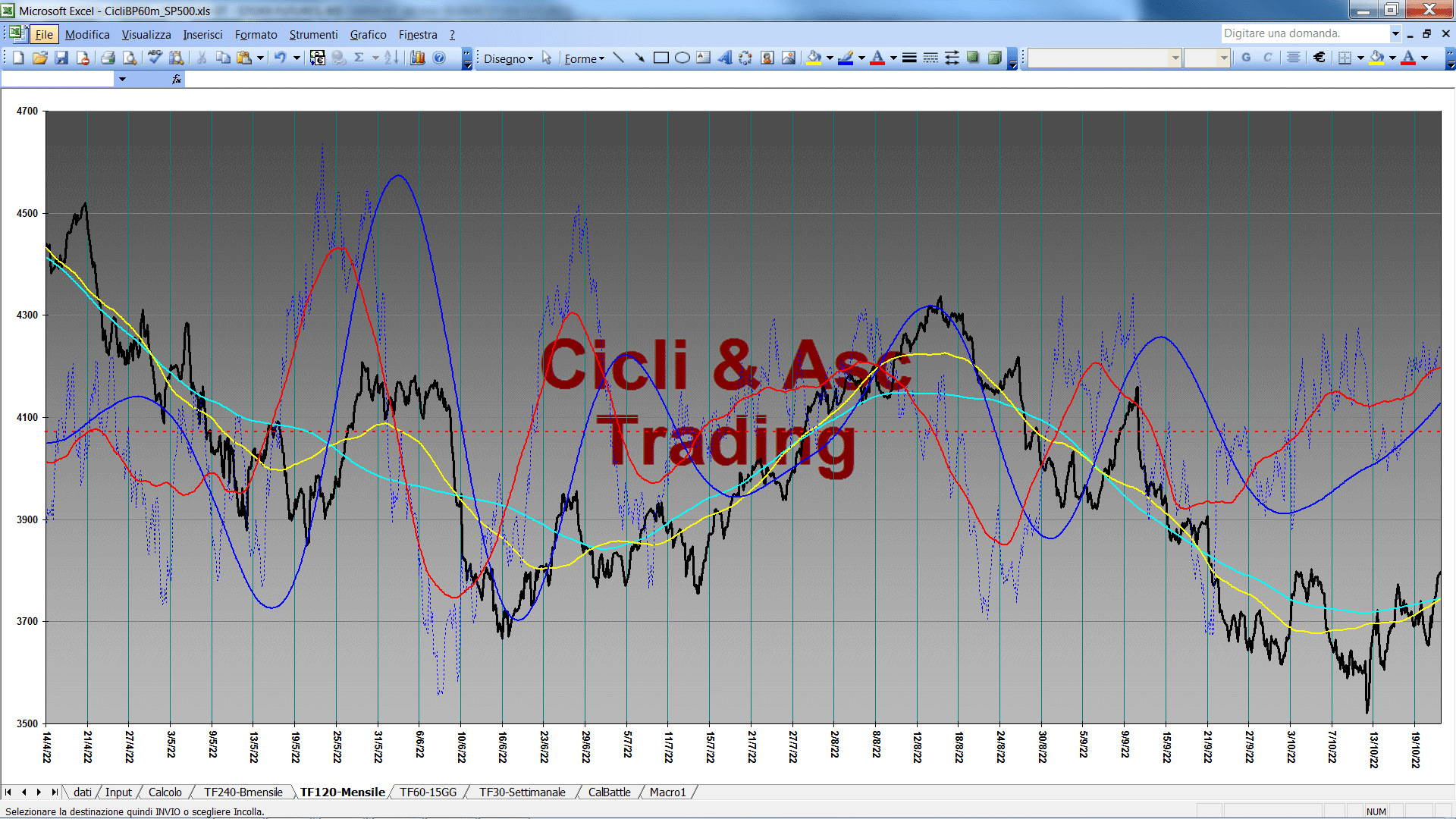Click the Euro conversion icon
The width and height of the screenshot is (1456, 819).
317,58
